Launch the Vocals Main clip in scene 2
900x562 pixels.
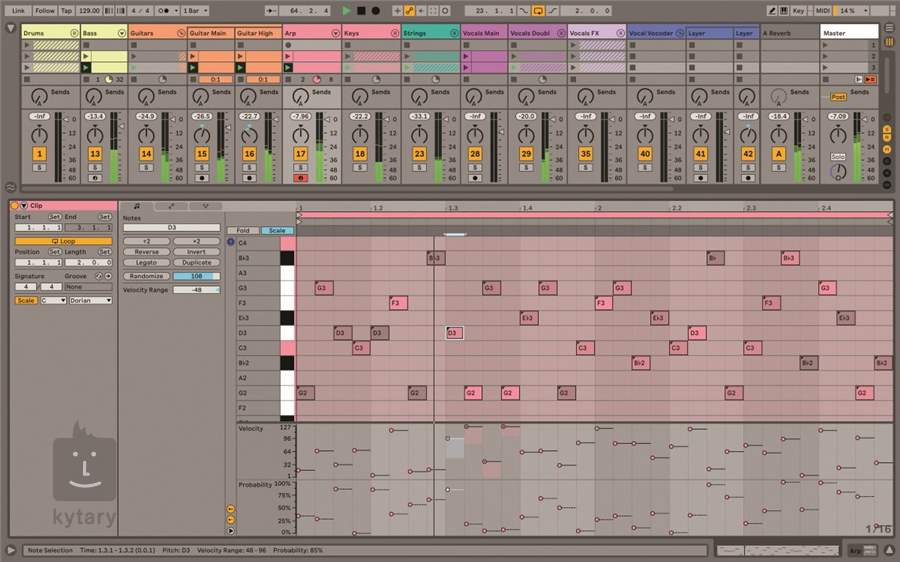466,56
